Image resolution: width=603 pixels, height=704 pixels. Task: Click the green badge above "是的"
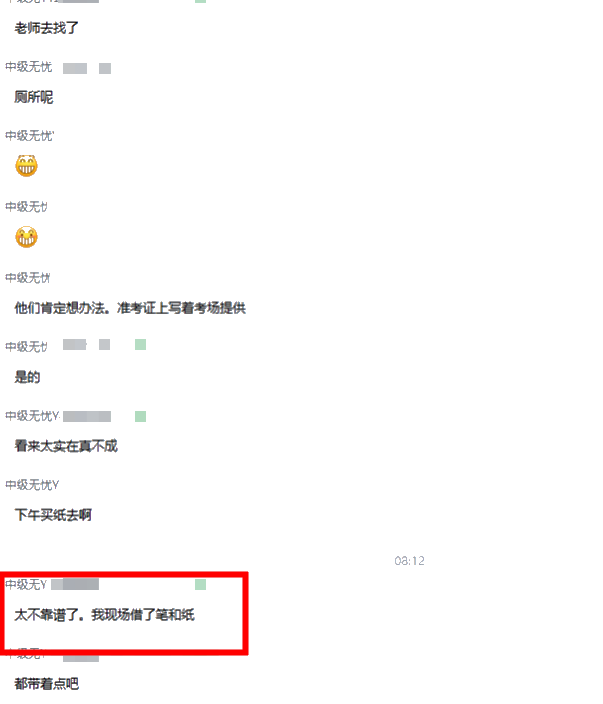(x=141, y=345)
